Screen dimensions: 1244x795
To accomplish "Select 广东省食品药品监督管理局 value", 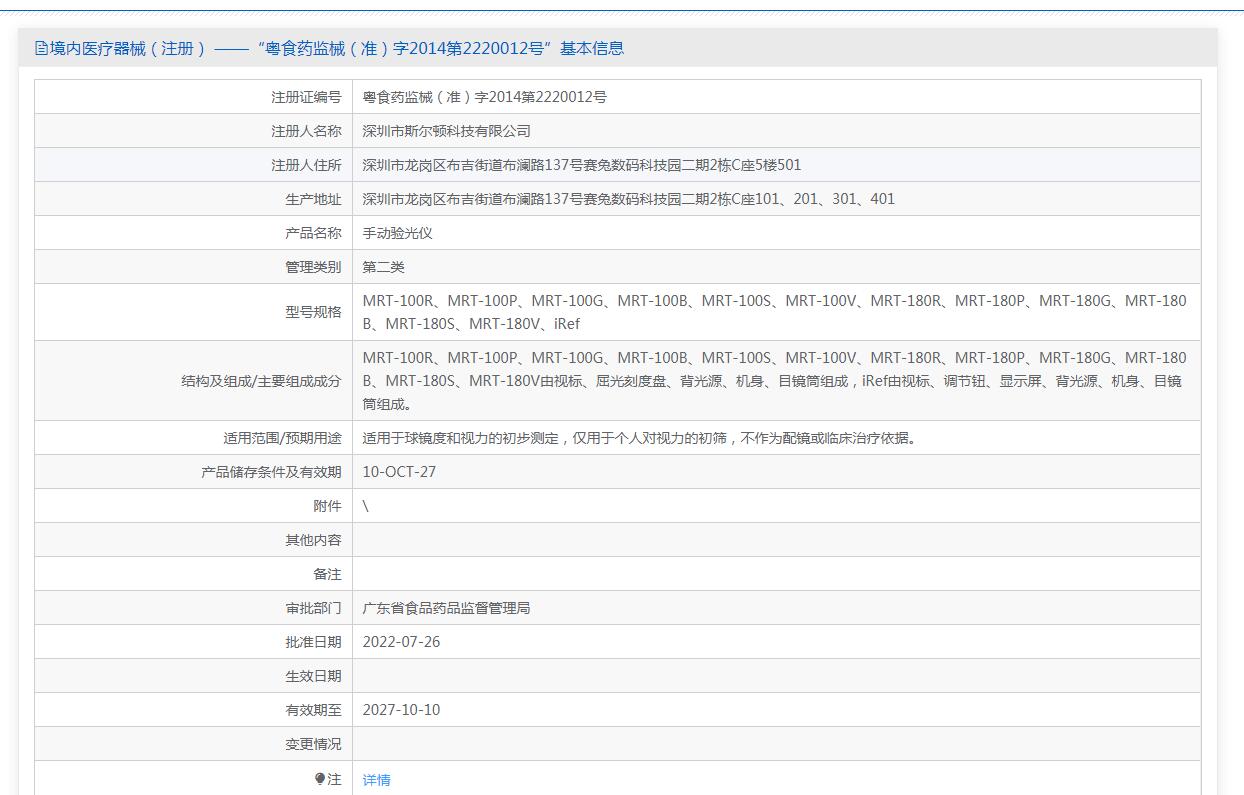I will [x=446, y=608].
